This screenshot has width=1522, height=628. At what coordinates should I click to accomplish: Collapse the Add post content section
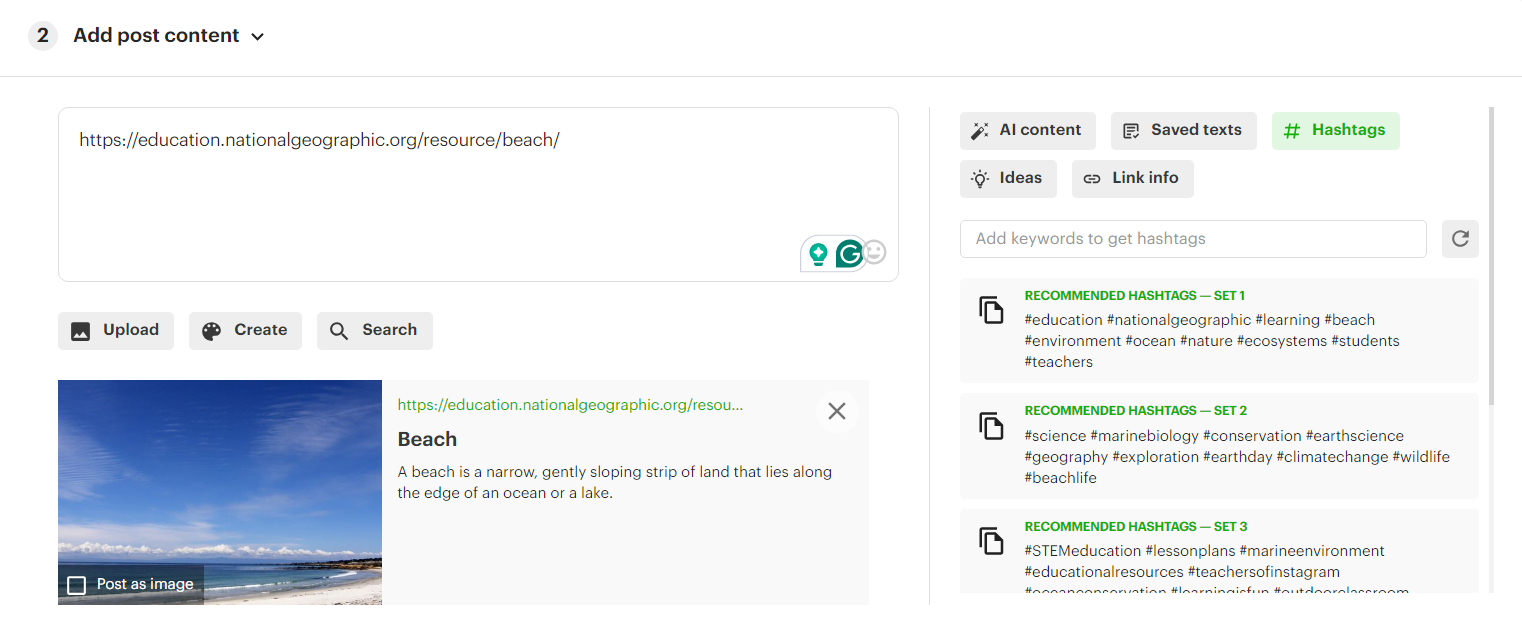[257, 37]
